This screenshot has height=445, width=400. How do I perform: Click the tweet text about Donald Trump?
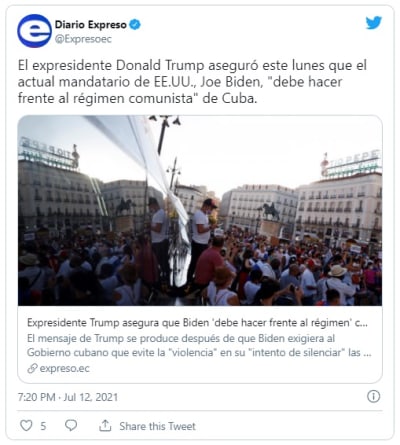(x=192, y=82)
